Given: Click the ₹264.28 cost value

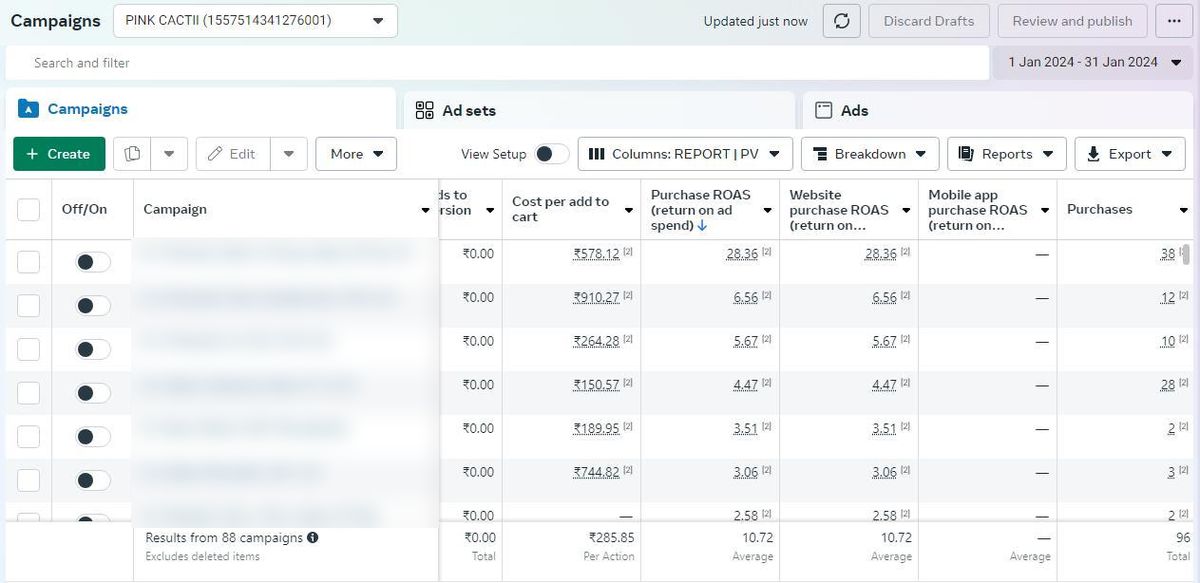Looking at the screenshot, I should [596, 341].
